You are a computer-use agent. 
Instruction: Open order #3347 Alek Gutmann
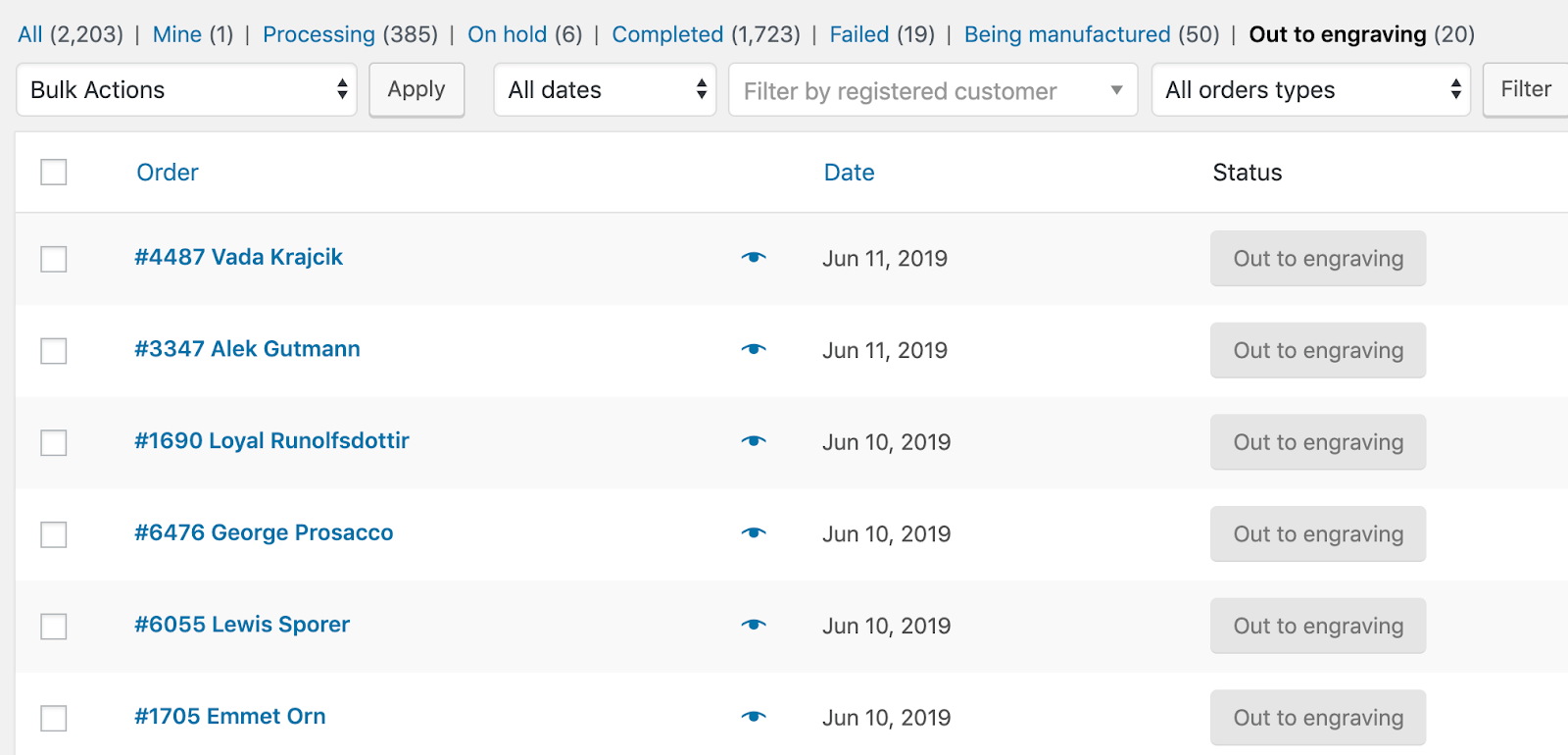(x=247, y=349)
